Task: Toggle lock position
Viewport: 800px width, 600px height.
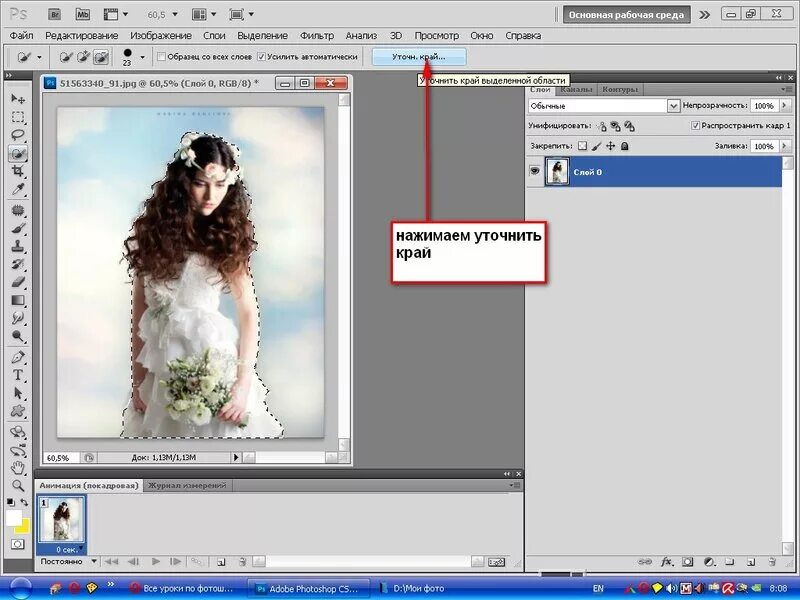Action: click(x=610, y=146)
